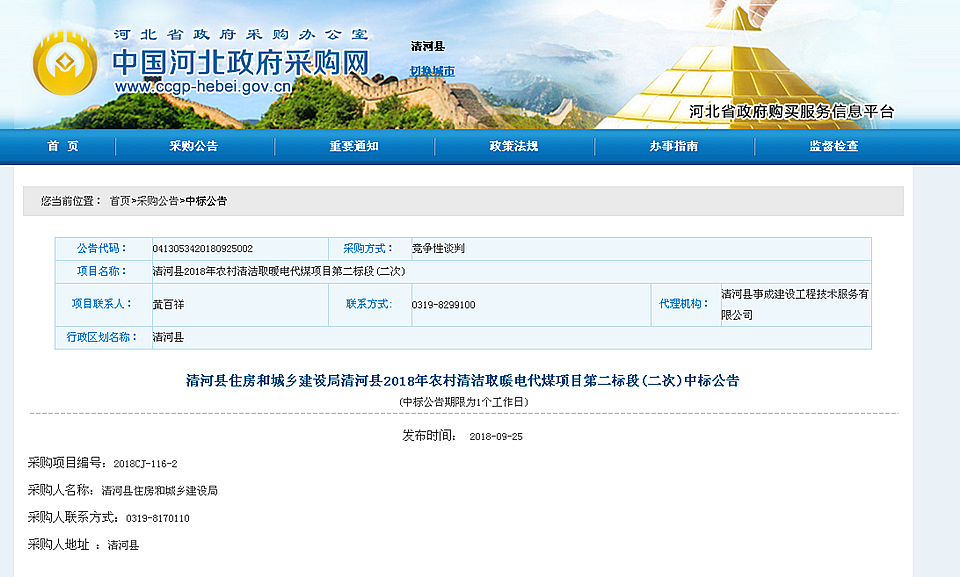The image size is (960, 577).
Task: Open the 采购公告 navigation menu
Action: pyautogui.click(x=197, y=146)
